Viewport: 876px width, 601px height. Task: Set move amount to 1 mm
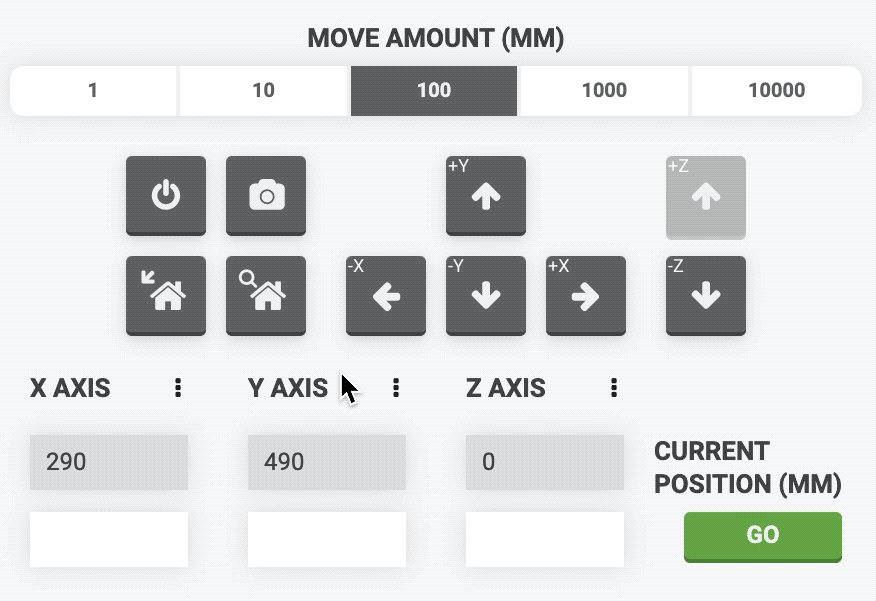pos(93,91)
